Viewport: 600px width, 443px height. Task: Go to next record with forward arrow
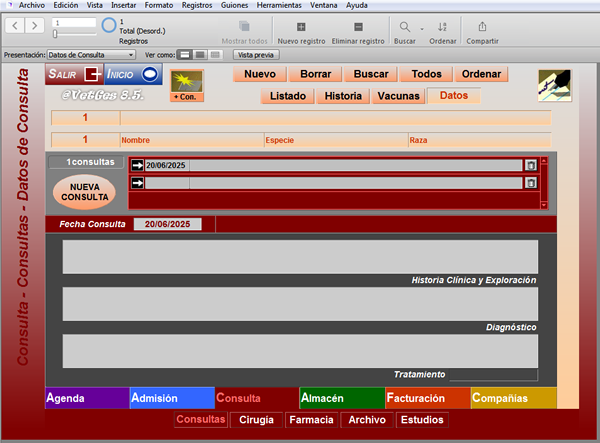34,26
